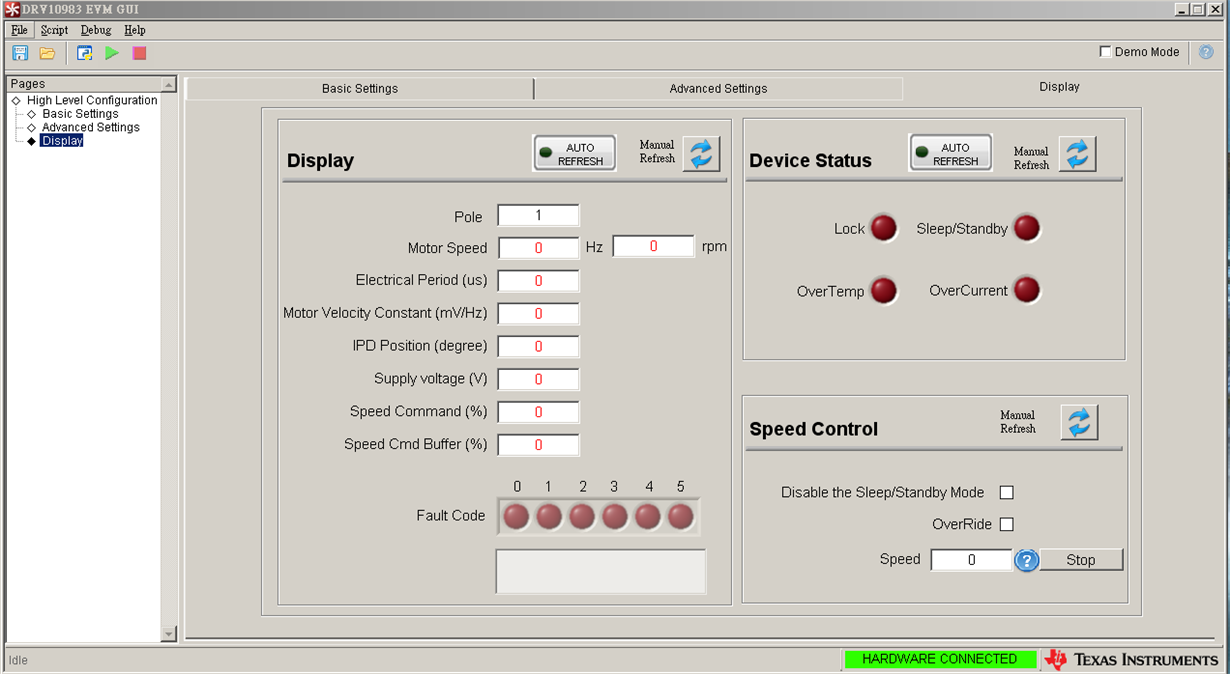
Task: Click the OverTemp status LED
Action: pyautogui.click(x=883, y=291)
